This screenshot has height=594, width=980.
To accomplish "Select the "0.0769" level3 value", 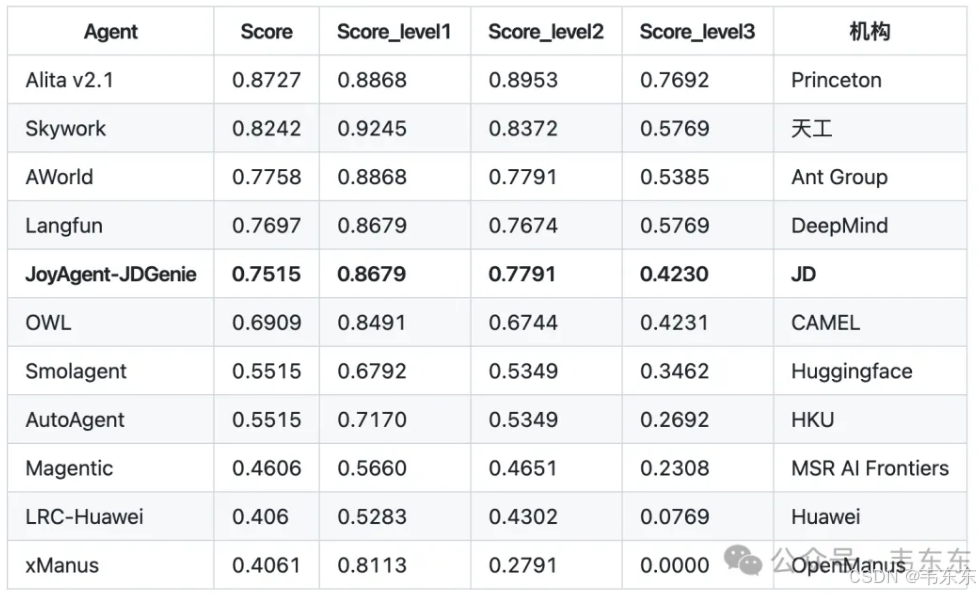I will click(674, 516).
